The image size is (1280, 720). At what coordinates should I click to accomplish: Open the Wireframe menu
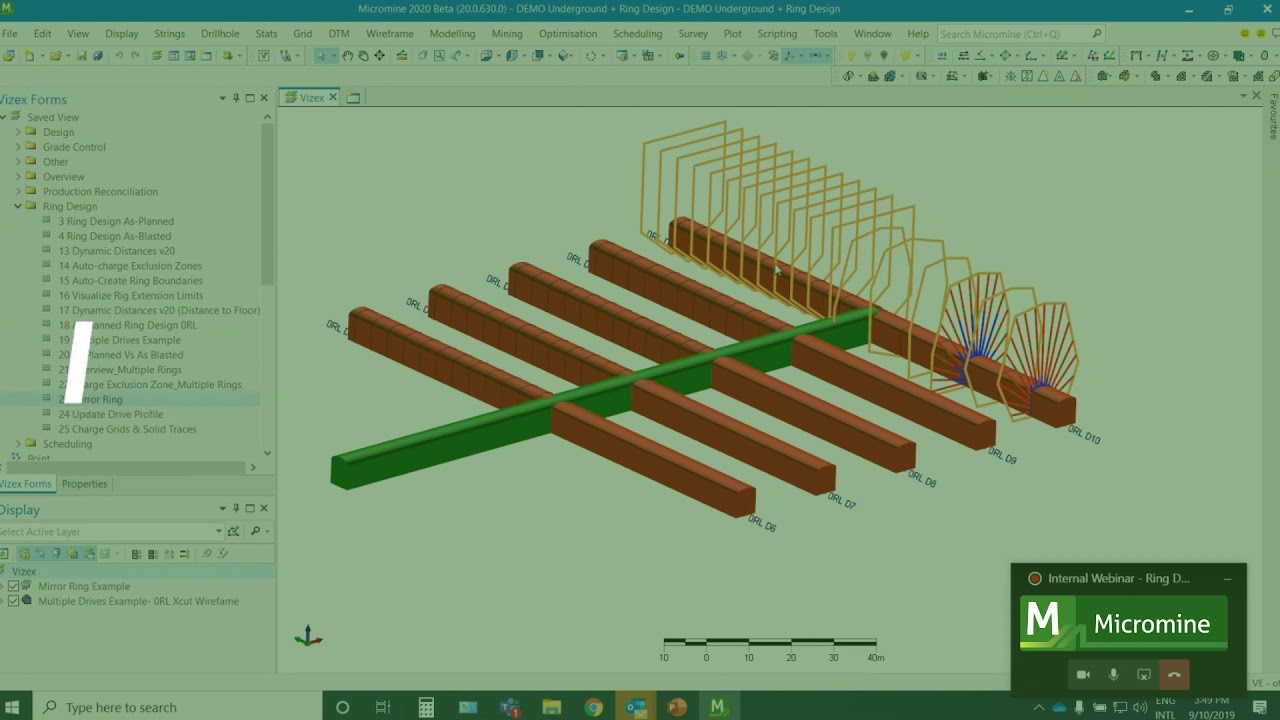click(x=389, y=34)
